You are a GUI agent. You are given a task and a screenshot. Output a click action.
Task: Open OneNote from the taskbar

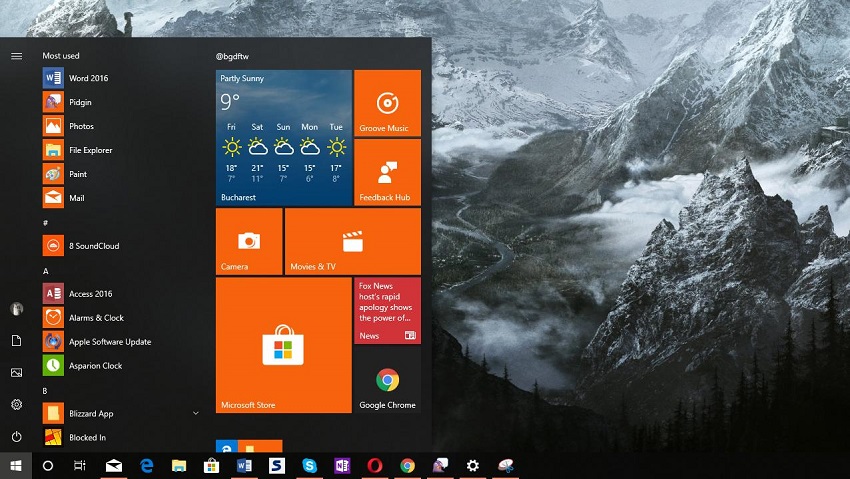(342, 466)
